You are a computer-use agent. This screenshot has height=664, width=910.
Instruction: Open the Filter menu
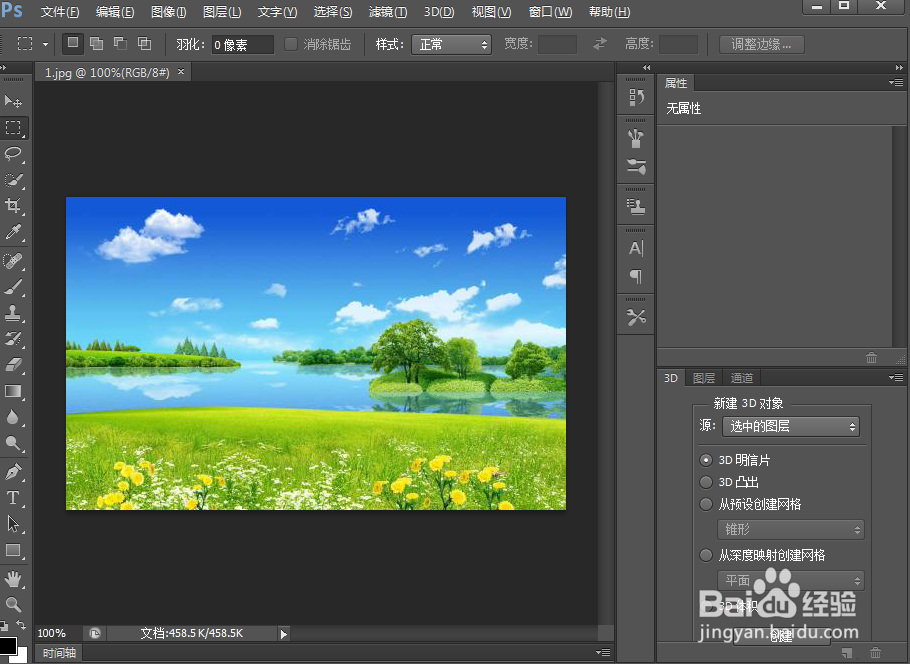[x=388, y=12]
